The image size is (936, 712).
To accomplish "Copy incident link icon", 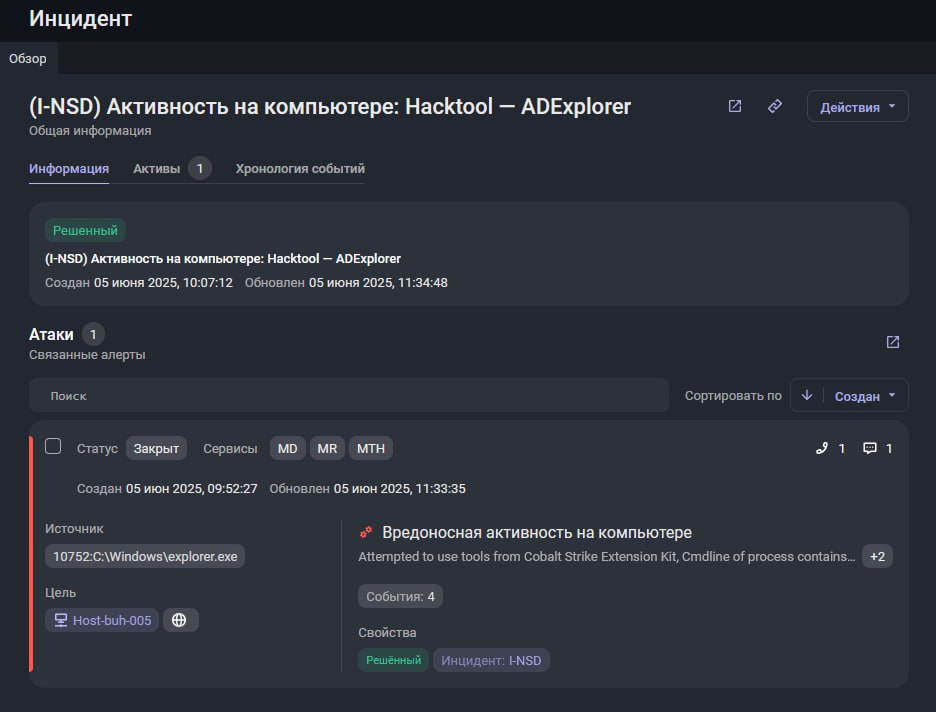I will pyautogui.click(x=775, y=106).
